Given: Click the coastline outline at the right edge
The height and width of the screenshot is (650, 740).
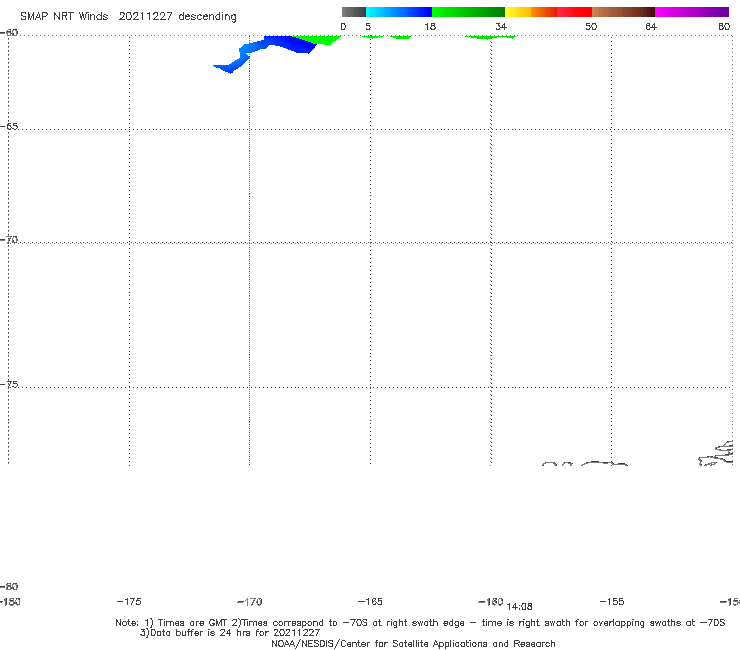Looking at the screenshot, I should [x=716, y=453].
